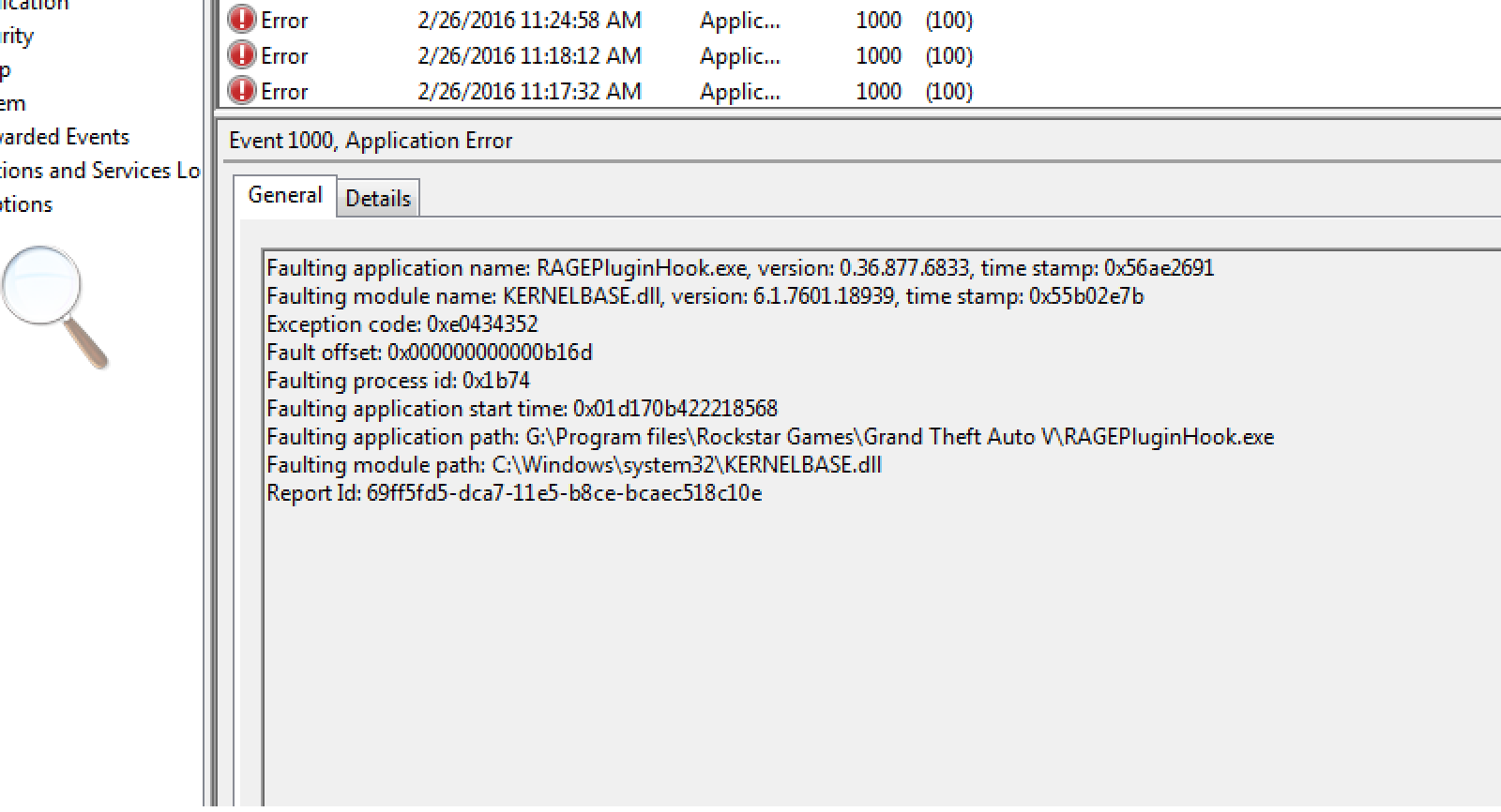Click the Faulting application path line

tap(770, 437)
